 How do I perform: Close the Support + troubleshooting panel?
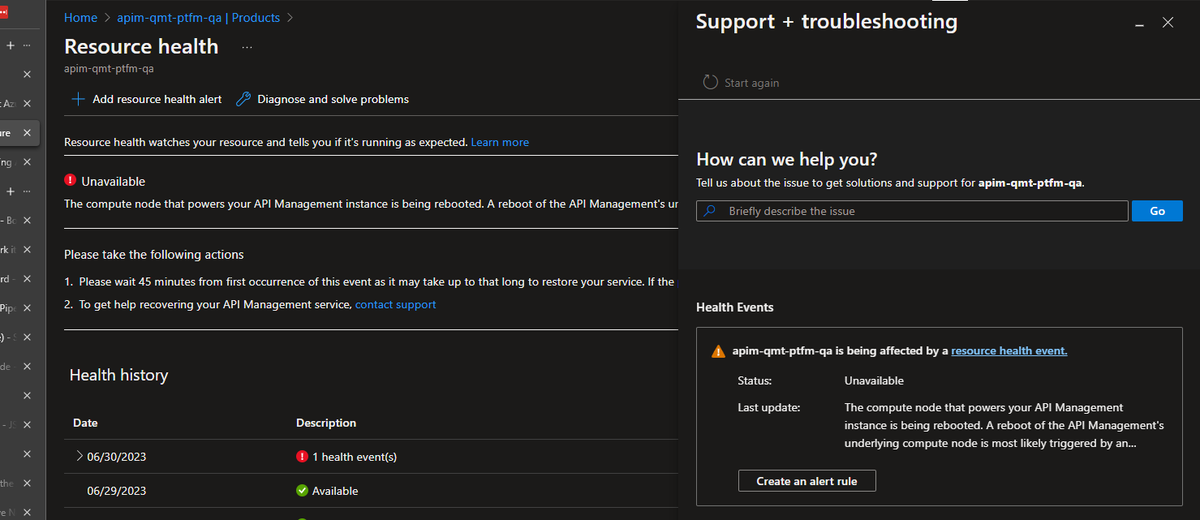pos(1168,22)
